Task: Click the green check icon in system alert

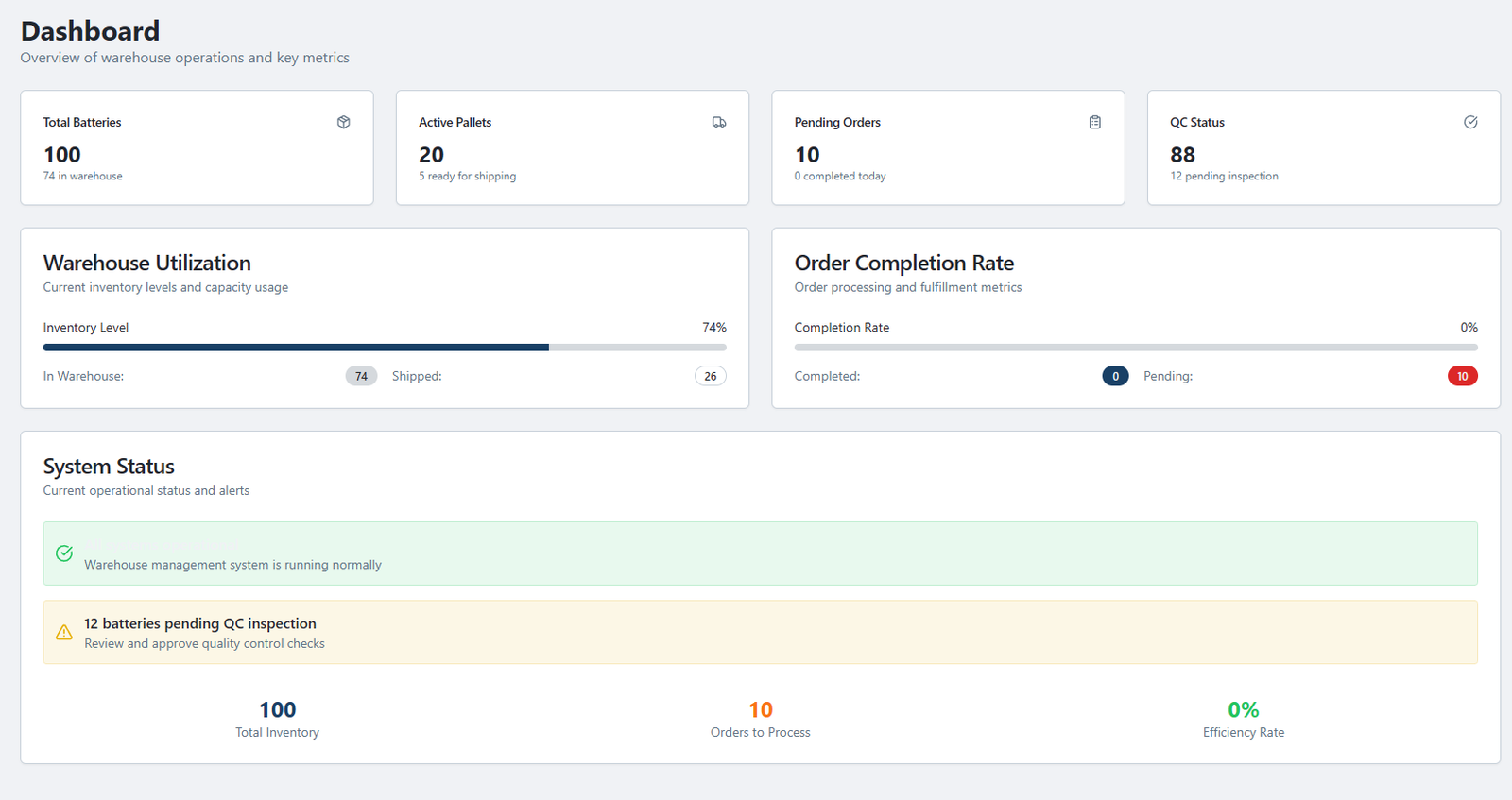Action: [x=64, y=553]
